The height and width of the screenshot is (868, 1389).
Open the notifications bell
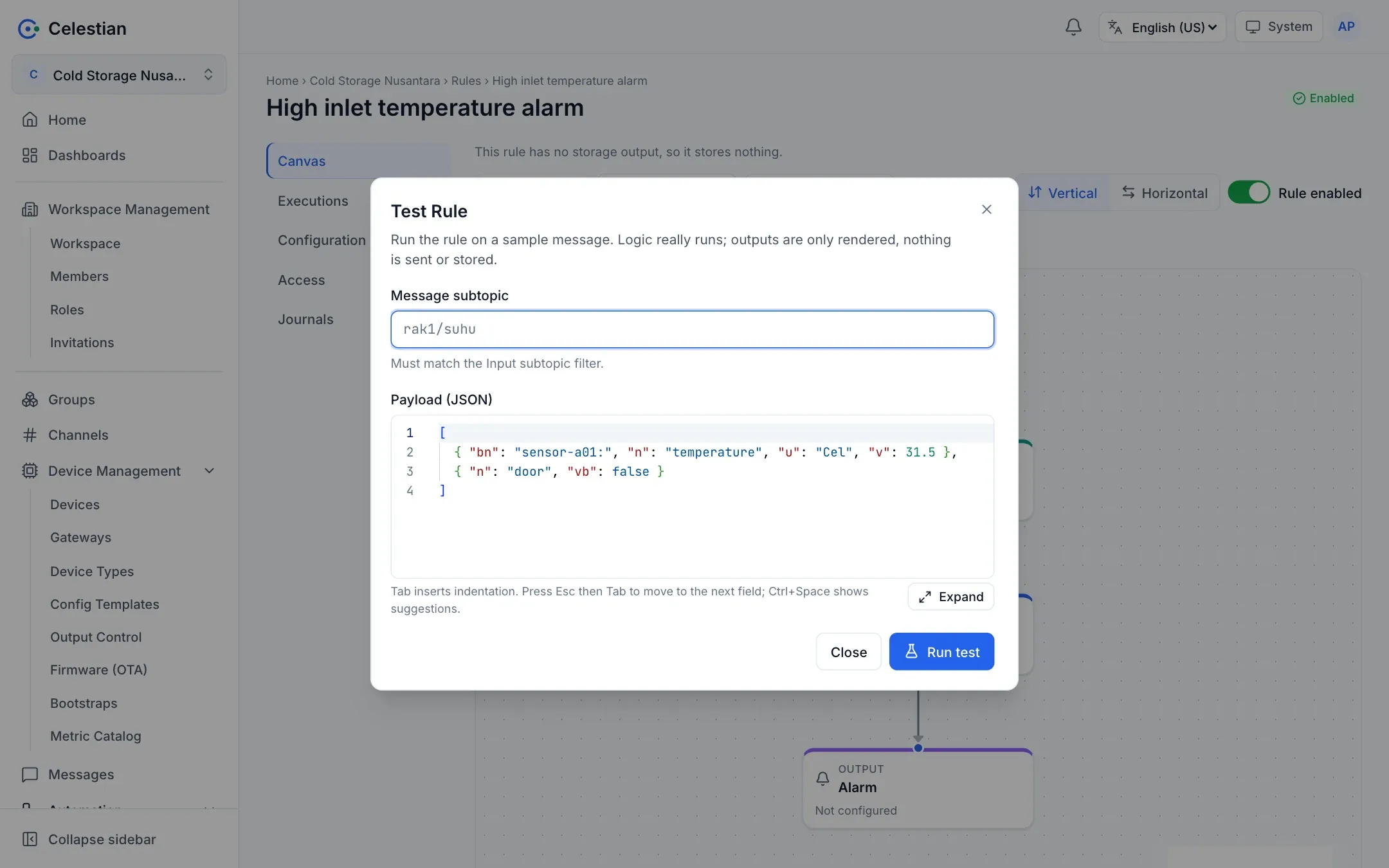(x=1073, y=27)
